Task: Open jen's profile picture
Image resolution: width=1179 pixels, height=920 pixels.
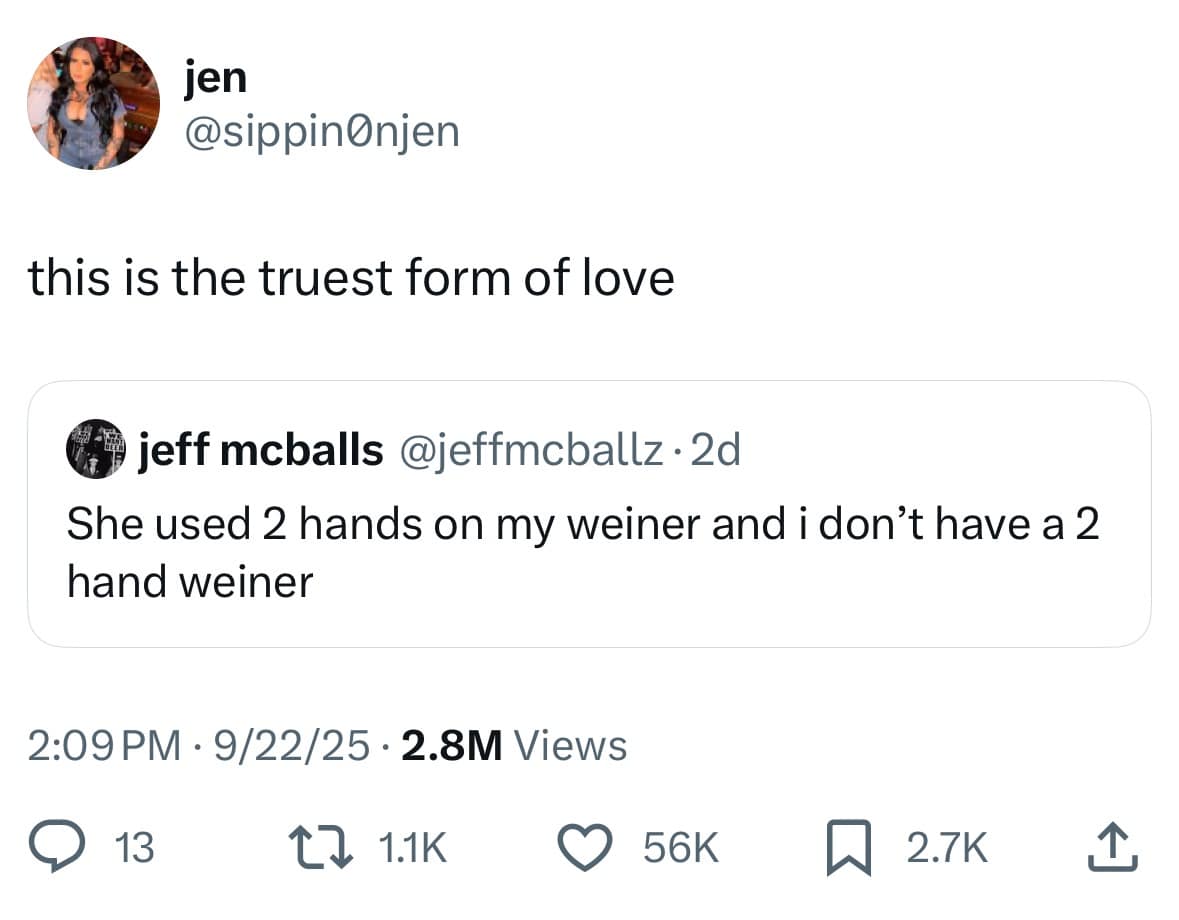Action: point(92,103)
